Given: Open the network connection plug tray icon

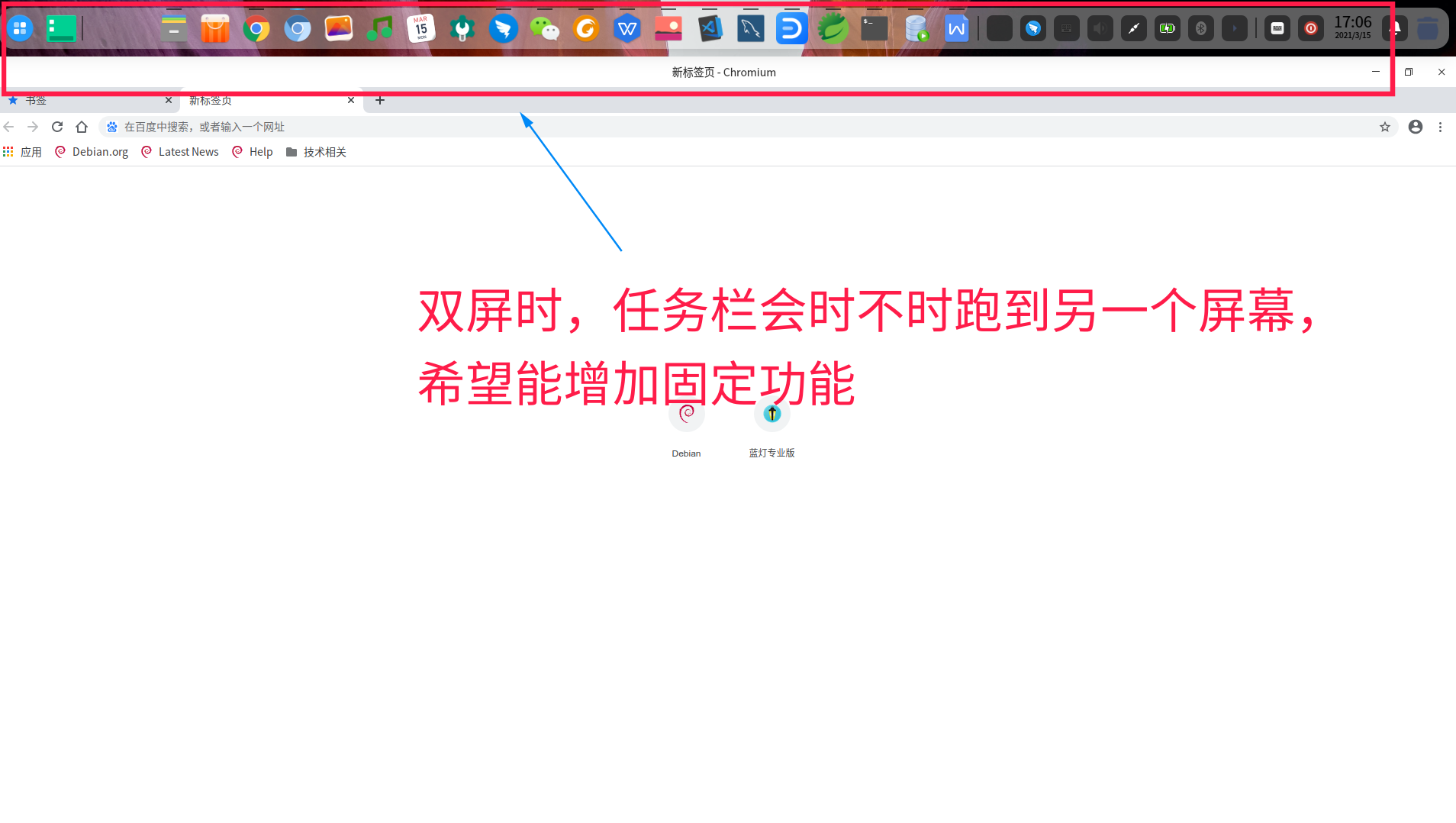Looking at the screenshot, I should pyautogui.click(x=1134, y=29).
